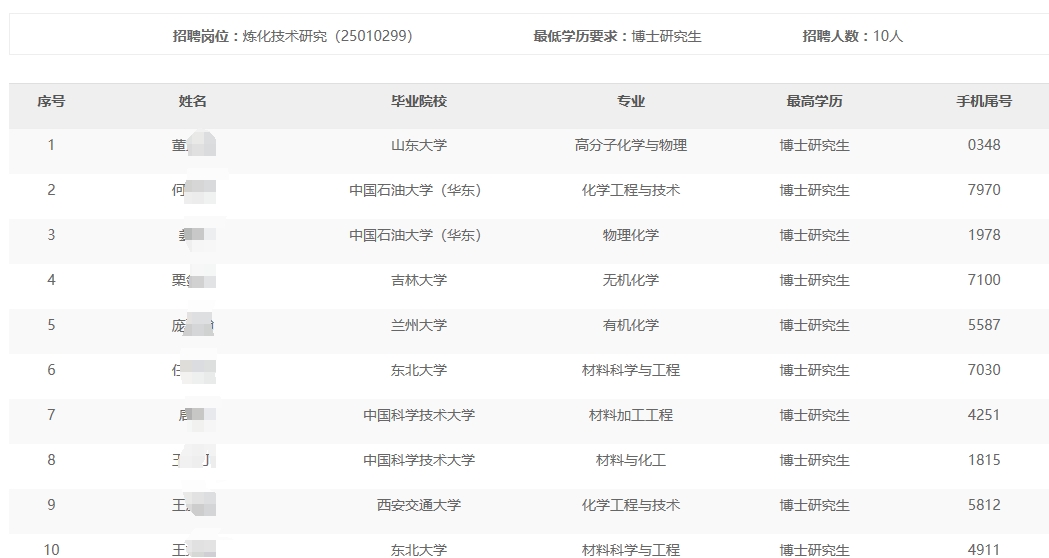This screenshot has width=1049, height=558.
Task: Click the 材料加工工程 major cell
Action: (x=631, y=415)
